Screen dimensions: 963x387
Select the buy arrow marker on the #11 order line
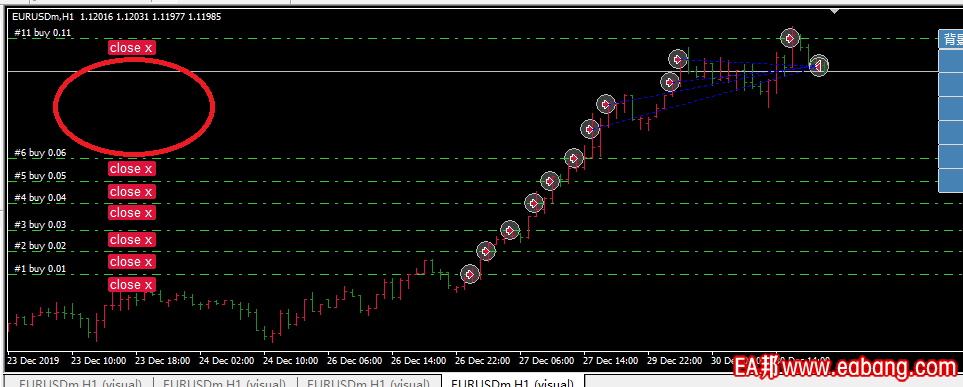pos(790,38)
